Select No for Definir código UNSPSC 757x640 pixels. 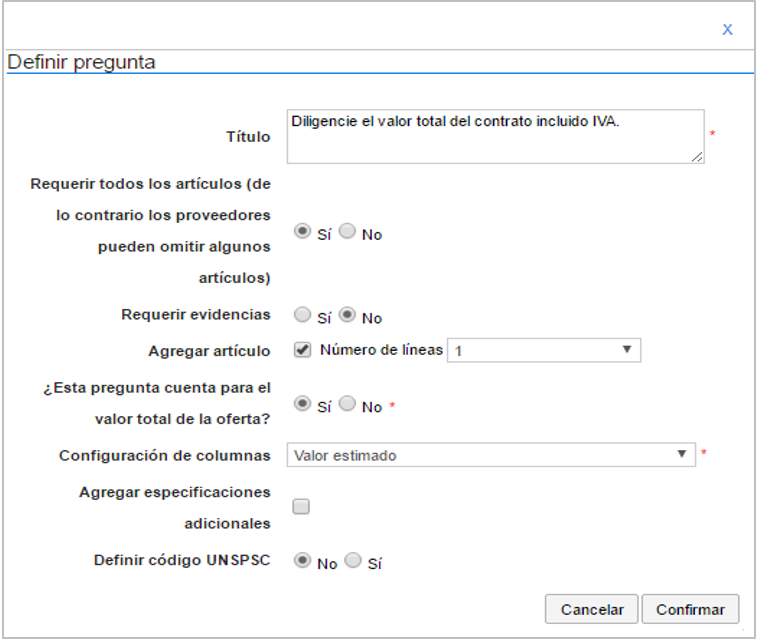pos(302,560)
